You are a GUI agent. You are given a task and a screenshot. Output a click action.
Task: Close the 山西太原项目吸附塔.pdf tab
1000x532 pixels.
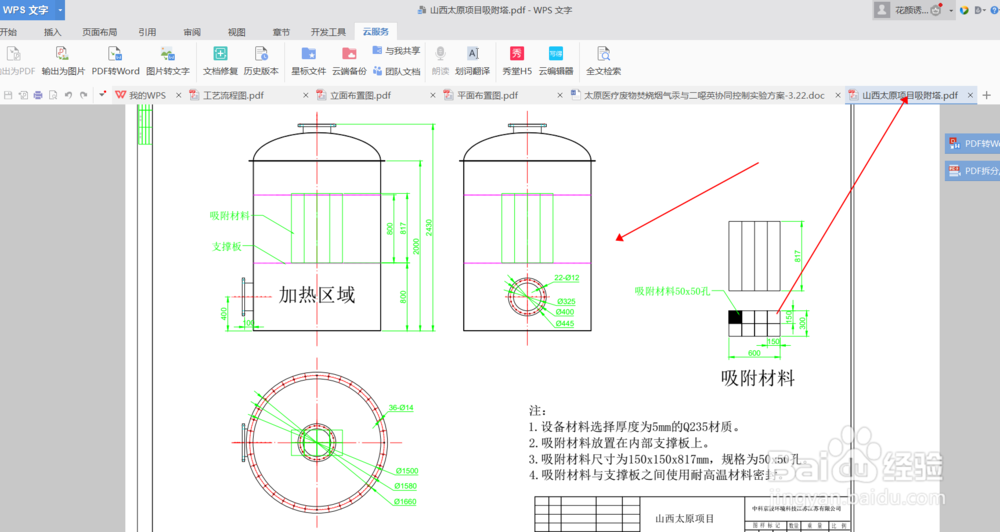(x=970, y=95)
